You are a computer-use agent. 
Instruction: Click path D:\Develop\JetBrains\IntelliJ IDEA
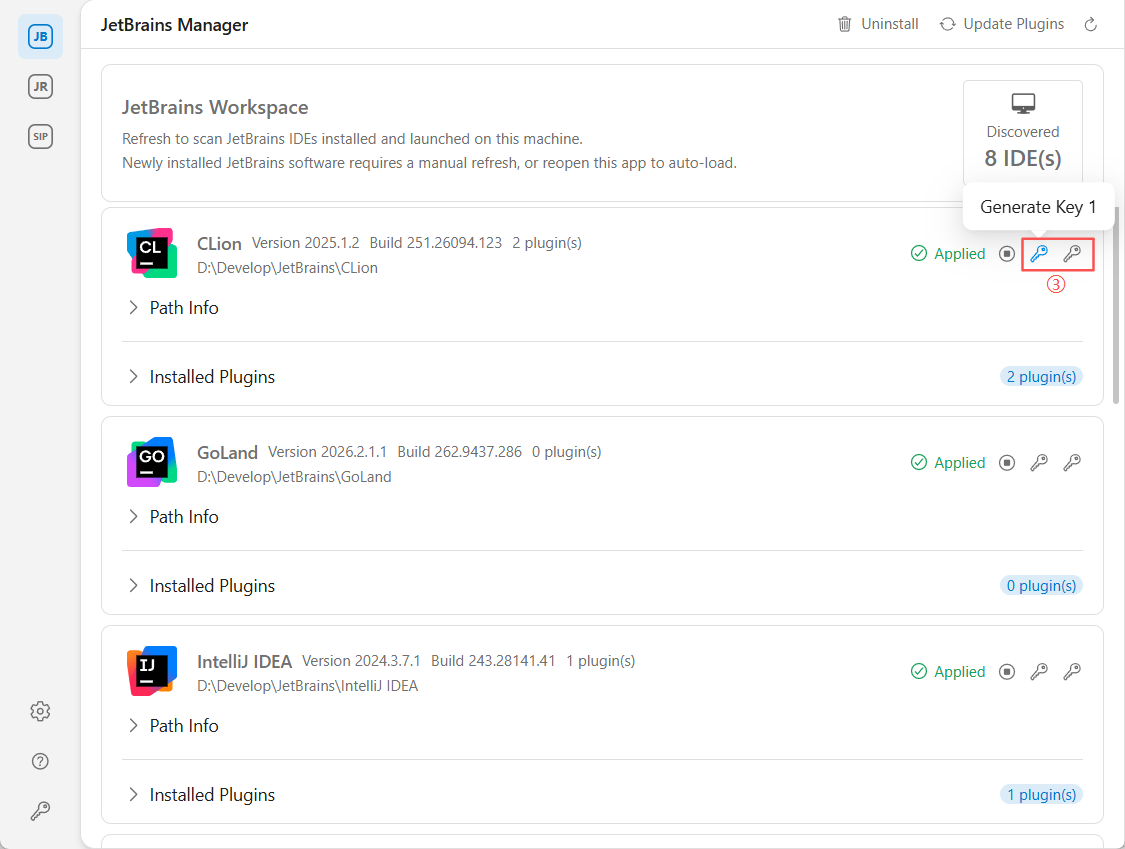308,685
